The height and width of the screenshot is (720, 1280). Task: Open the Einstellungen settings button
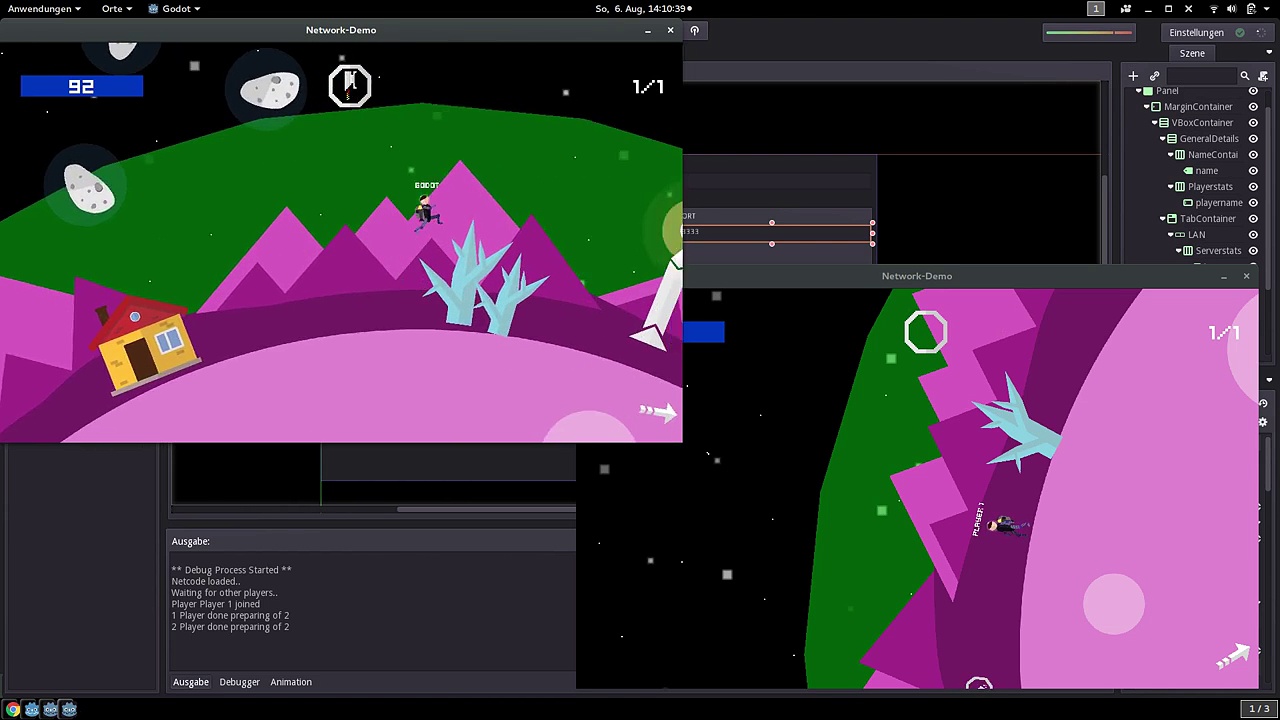(x=1196, y=32)
